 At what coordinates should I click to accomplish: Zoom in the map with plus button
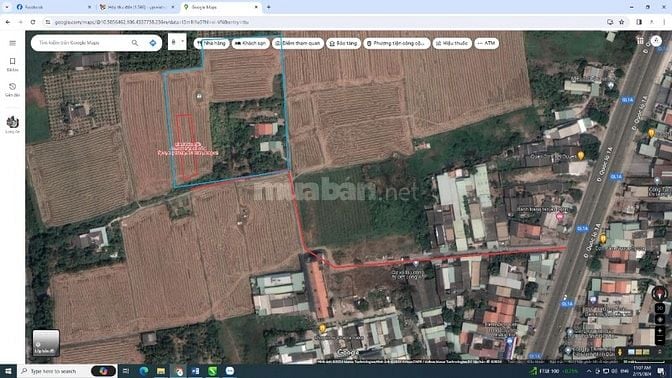pos(660,331)
